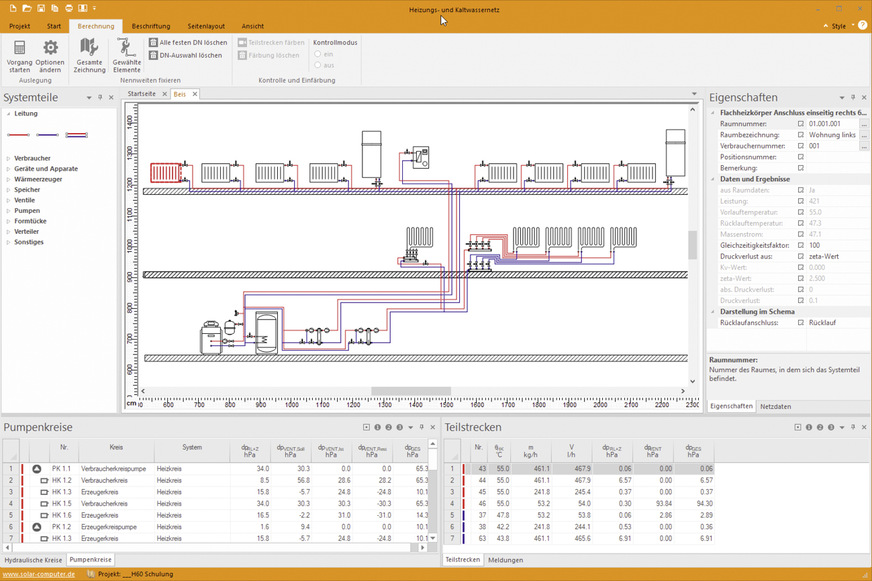Expand Wärmeerzeuger in Systemteile

coord(8,179)
